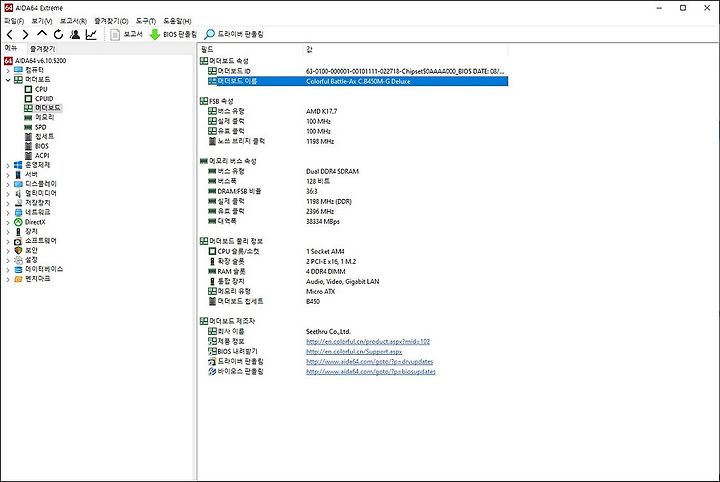Select the CPUID chip icon
Viewport: 720px width, 482px height.
[x=28, y=99]
